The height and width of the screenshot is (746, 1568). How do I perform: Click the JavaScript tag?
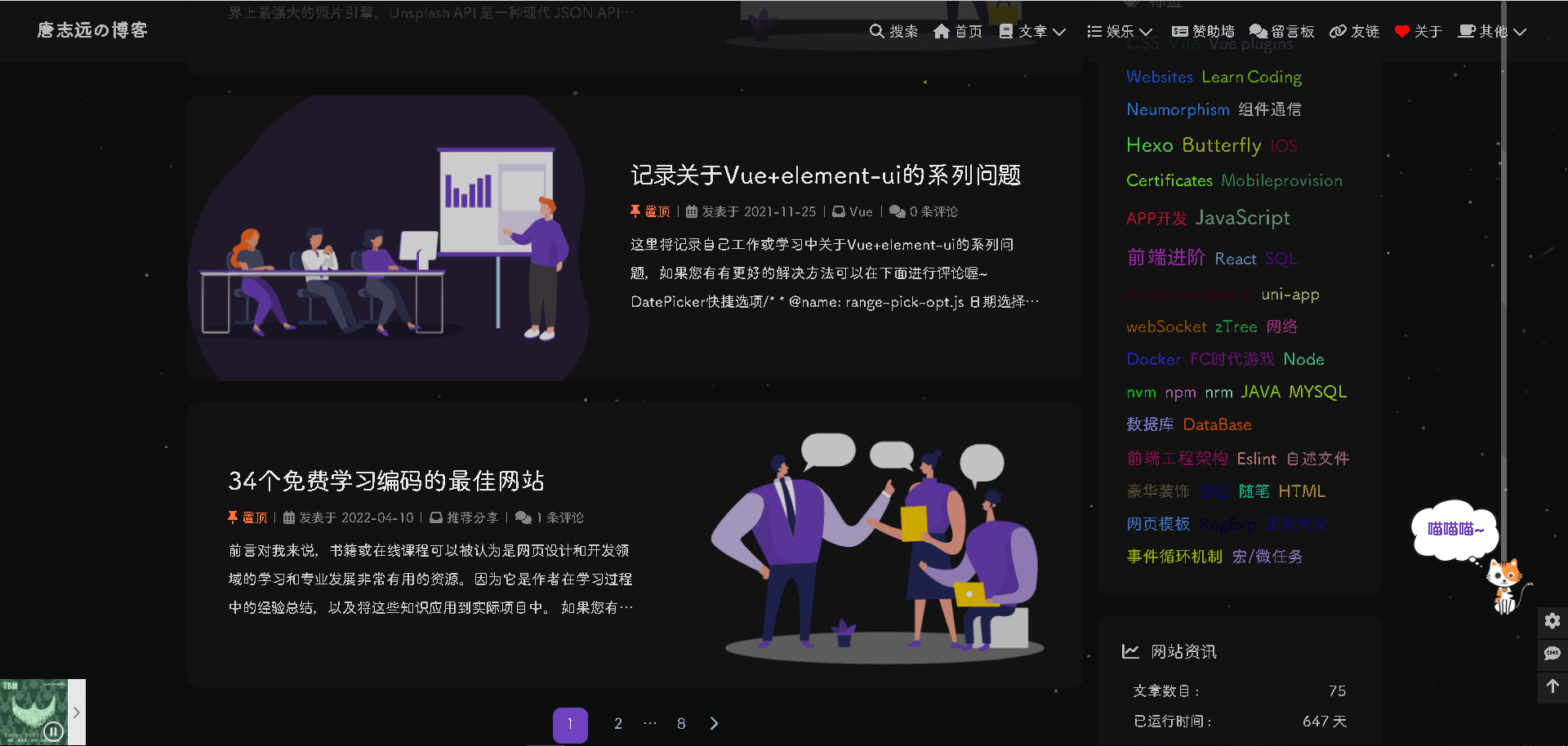[1242, 218]
